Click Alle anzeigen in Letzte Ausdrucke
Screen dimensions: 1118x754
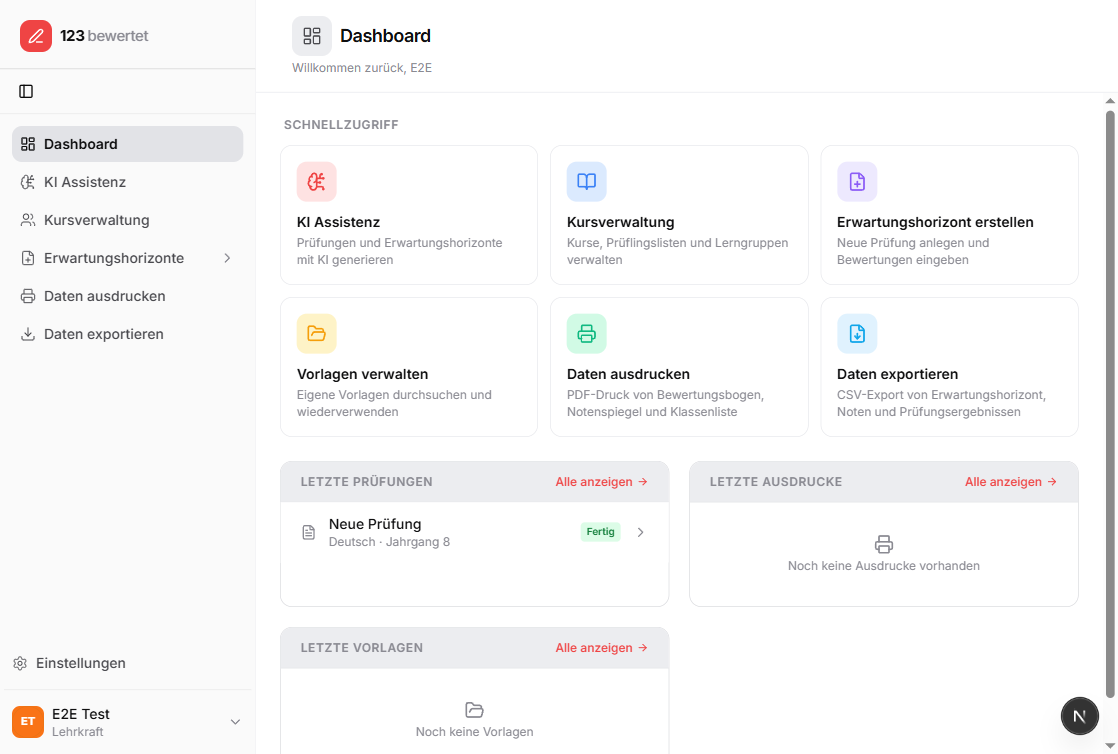pos(1010,482)
